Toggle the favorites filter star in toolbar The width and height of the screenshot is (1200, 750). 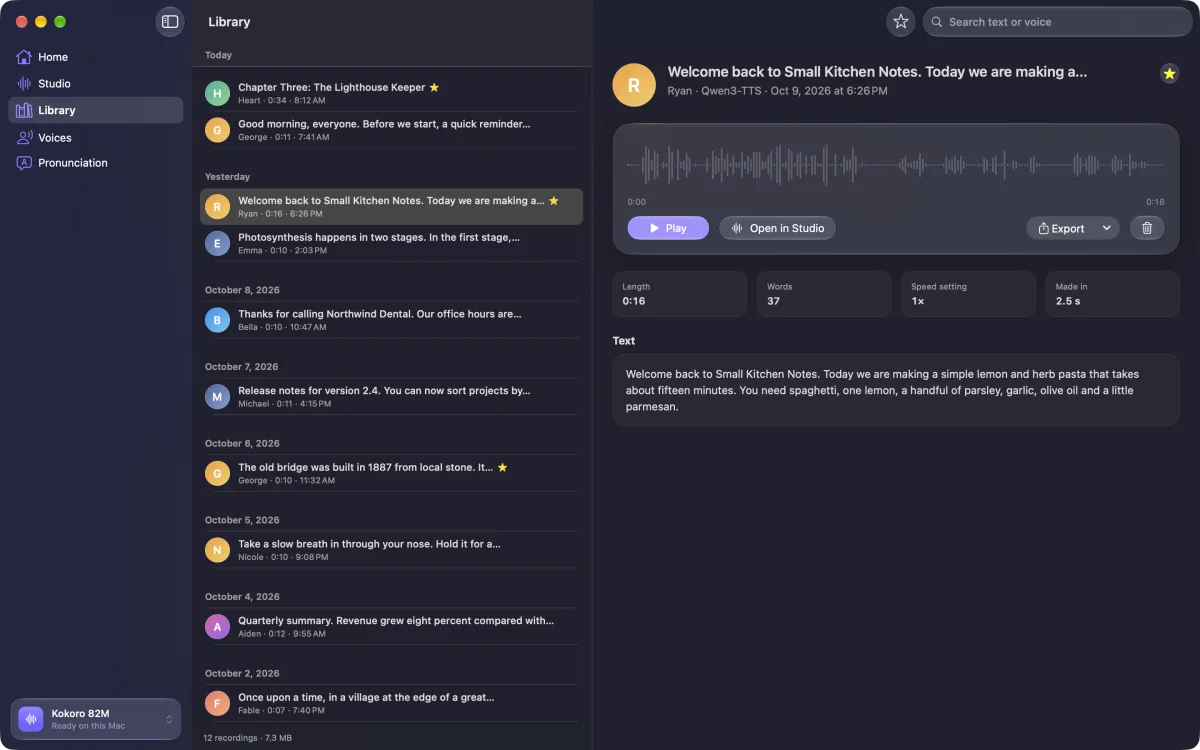click(901, 22)
